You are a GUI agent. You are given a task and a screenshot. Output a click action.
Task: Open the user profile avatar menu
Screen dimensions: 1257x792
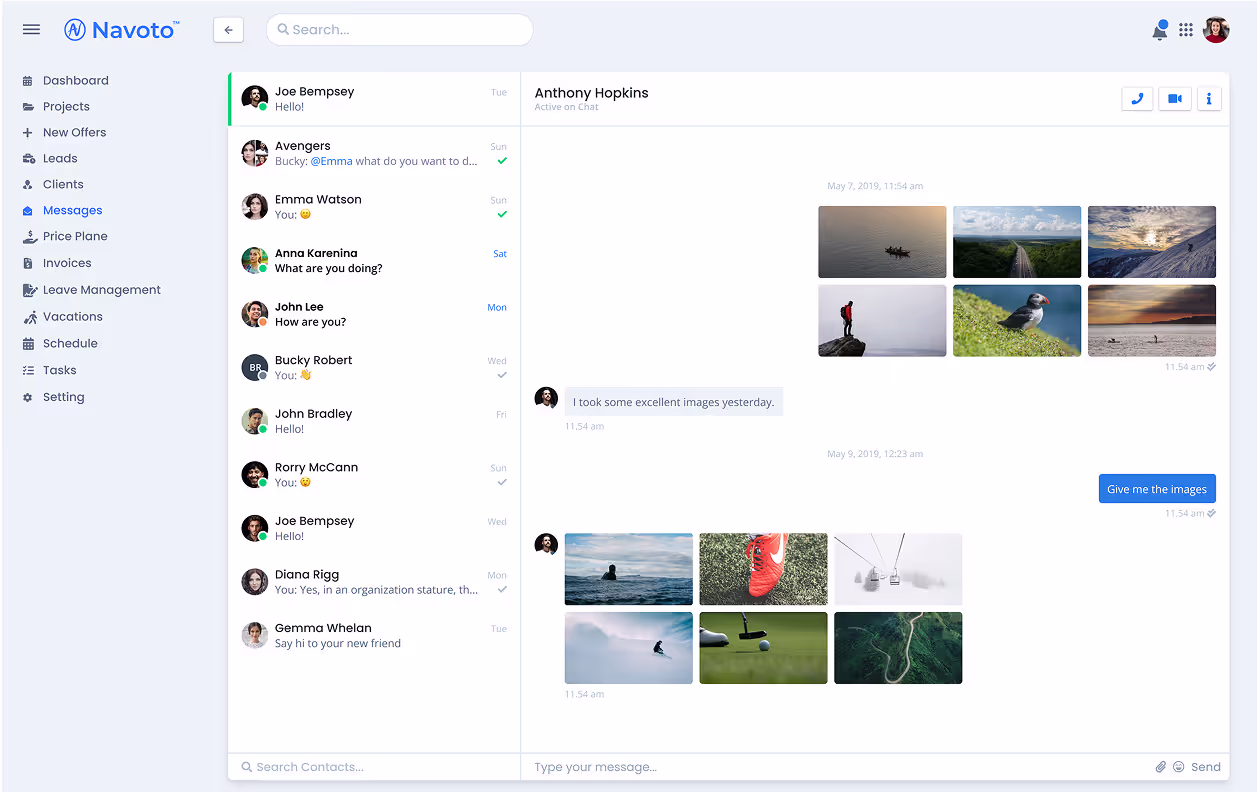(1216, 30)
